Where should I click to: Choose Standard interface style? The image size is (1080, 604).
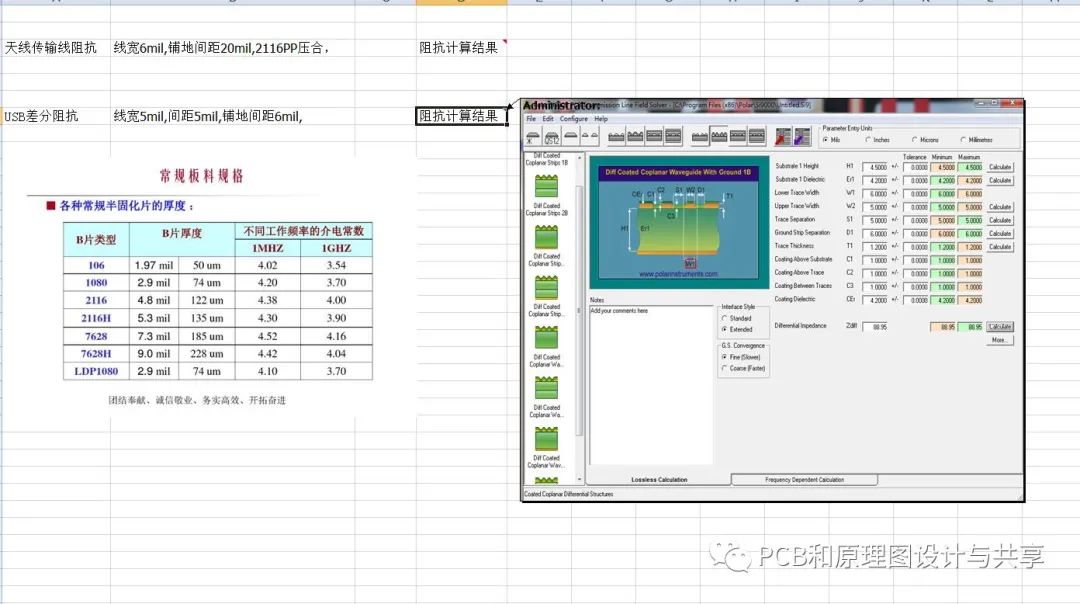[724, 318]
